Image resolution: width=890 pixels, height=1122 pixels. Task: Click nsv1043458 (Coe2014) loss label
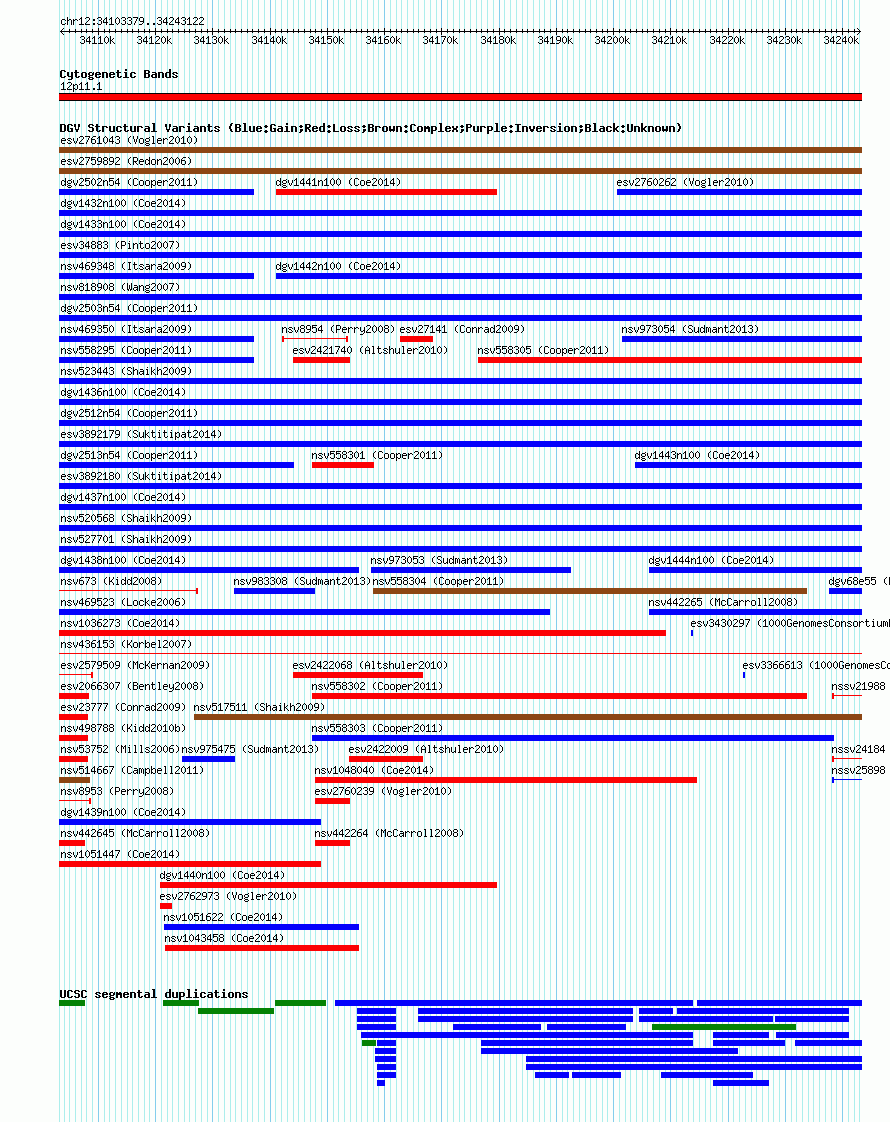pos(224,938)
